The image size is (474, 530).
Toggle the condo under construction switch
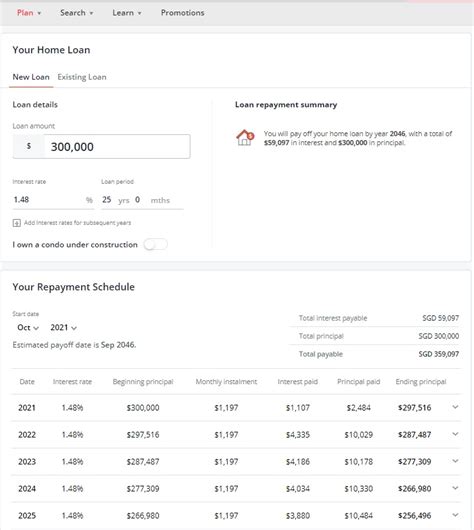click(x=155, y=244)
